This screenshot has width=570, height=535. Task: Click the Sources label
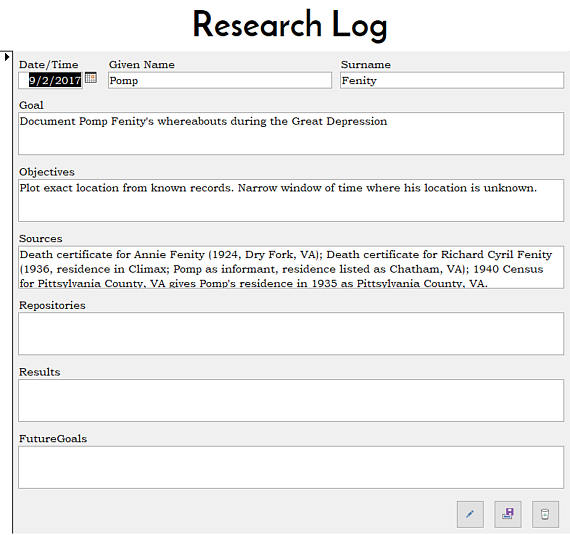pyautogui.click(x=41, y=239)
